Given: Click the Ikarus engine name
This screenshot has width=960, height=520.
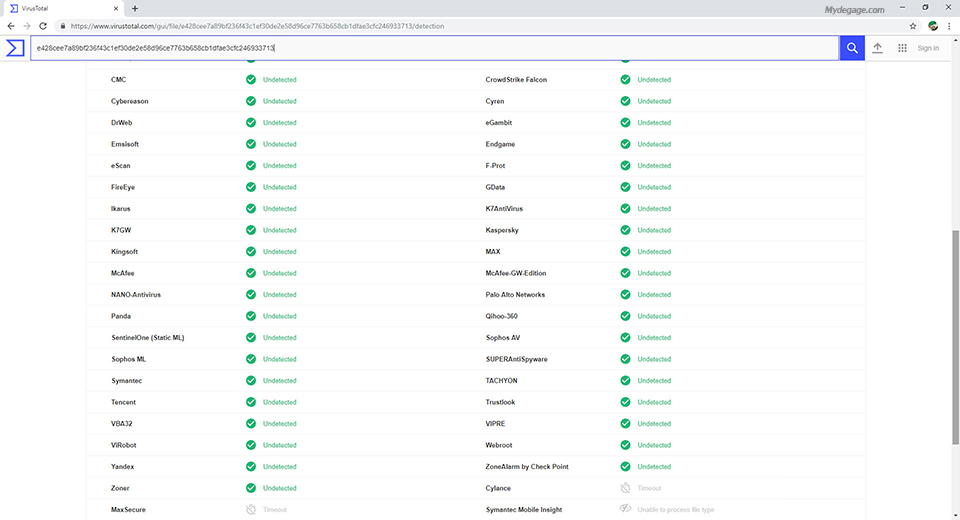Looking at the screenshot, I should tap(121, 208).
